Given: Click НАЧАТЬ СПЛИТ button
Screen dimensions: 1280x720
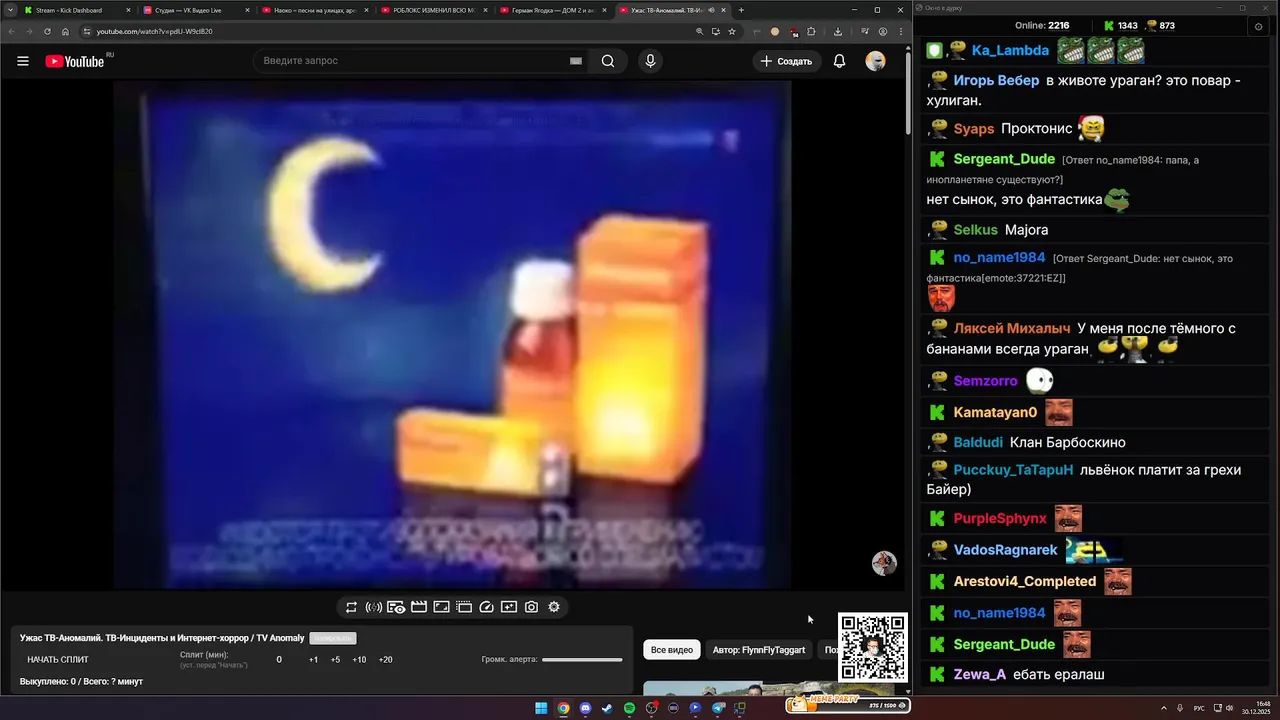Looking at the screenshot, I should (58, 660).
